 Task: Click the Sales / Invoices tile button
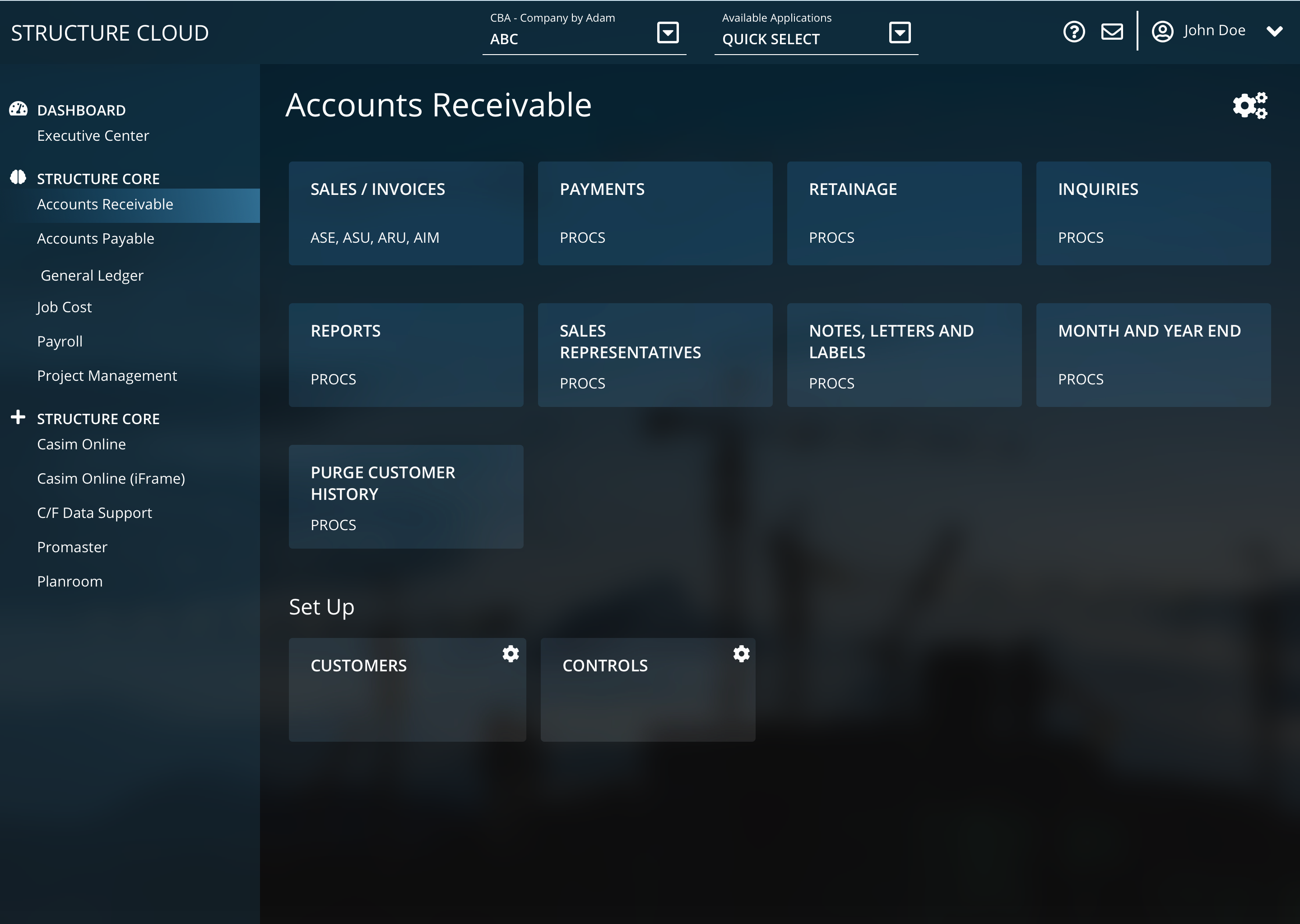(406, 213)
